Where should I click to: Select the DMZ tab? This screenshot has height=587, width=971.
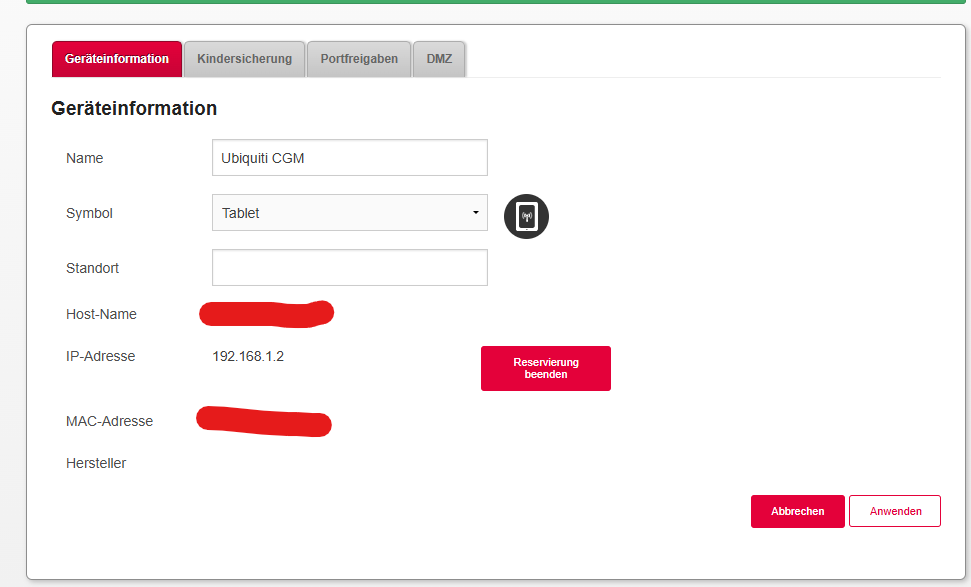(x=439, y=59)
